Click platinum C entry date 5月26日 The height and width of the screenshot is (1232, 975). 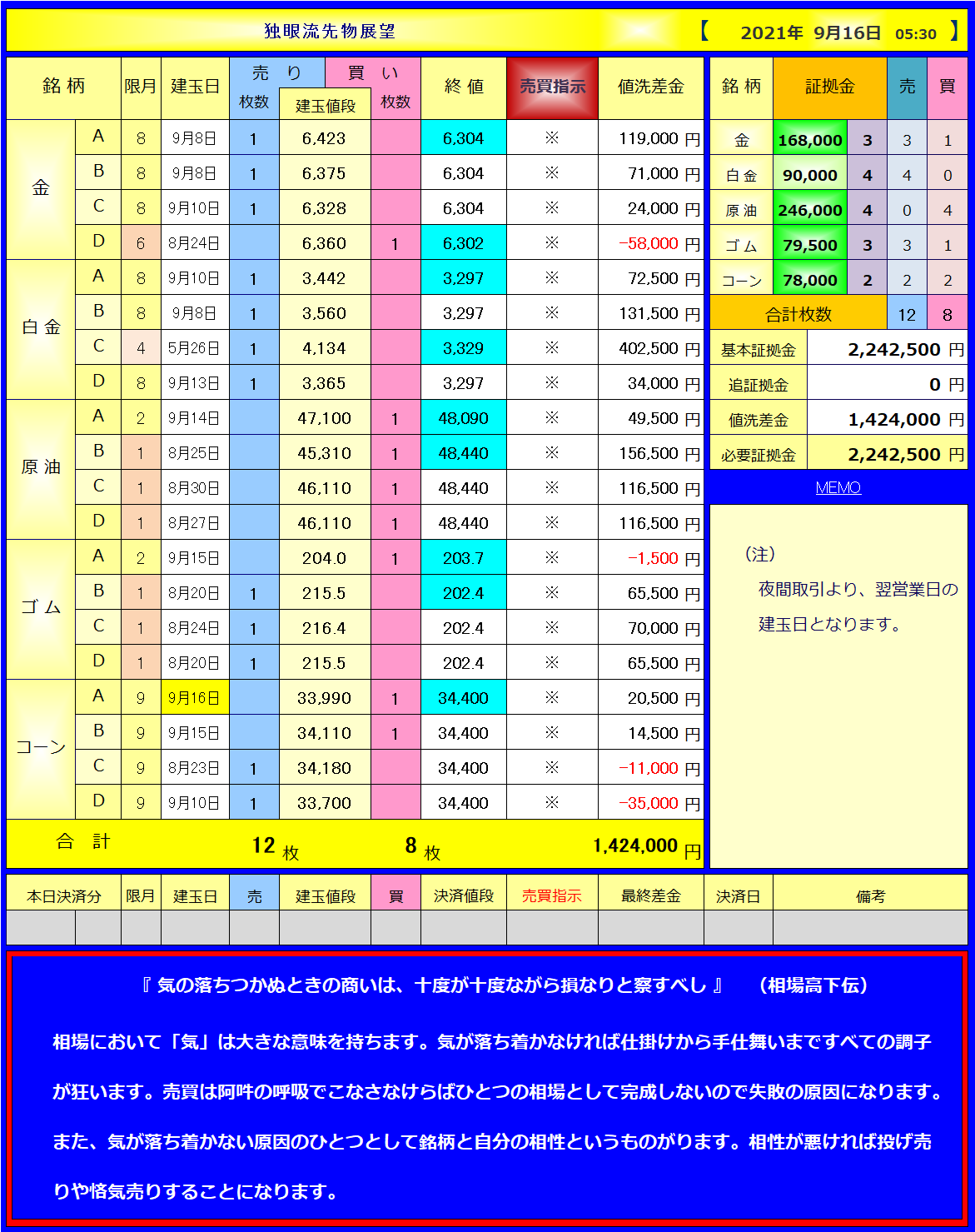[x=195, y=348]
